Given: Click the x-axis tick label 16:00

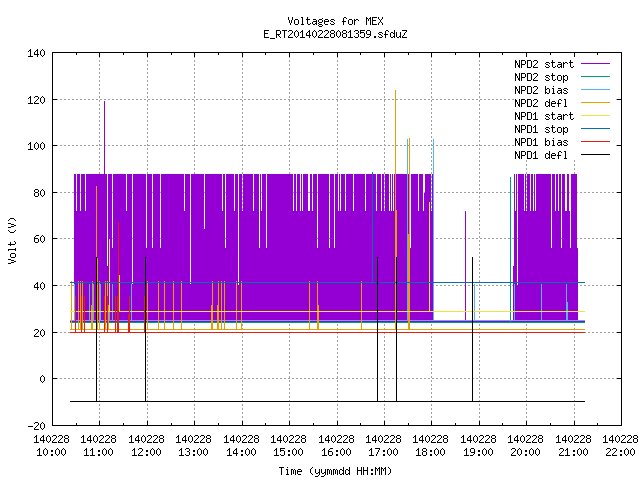Looking at the screenshot, I should [336, 452].
